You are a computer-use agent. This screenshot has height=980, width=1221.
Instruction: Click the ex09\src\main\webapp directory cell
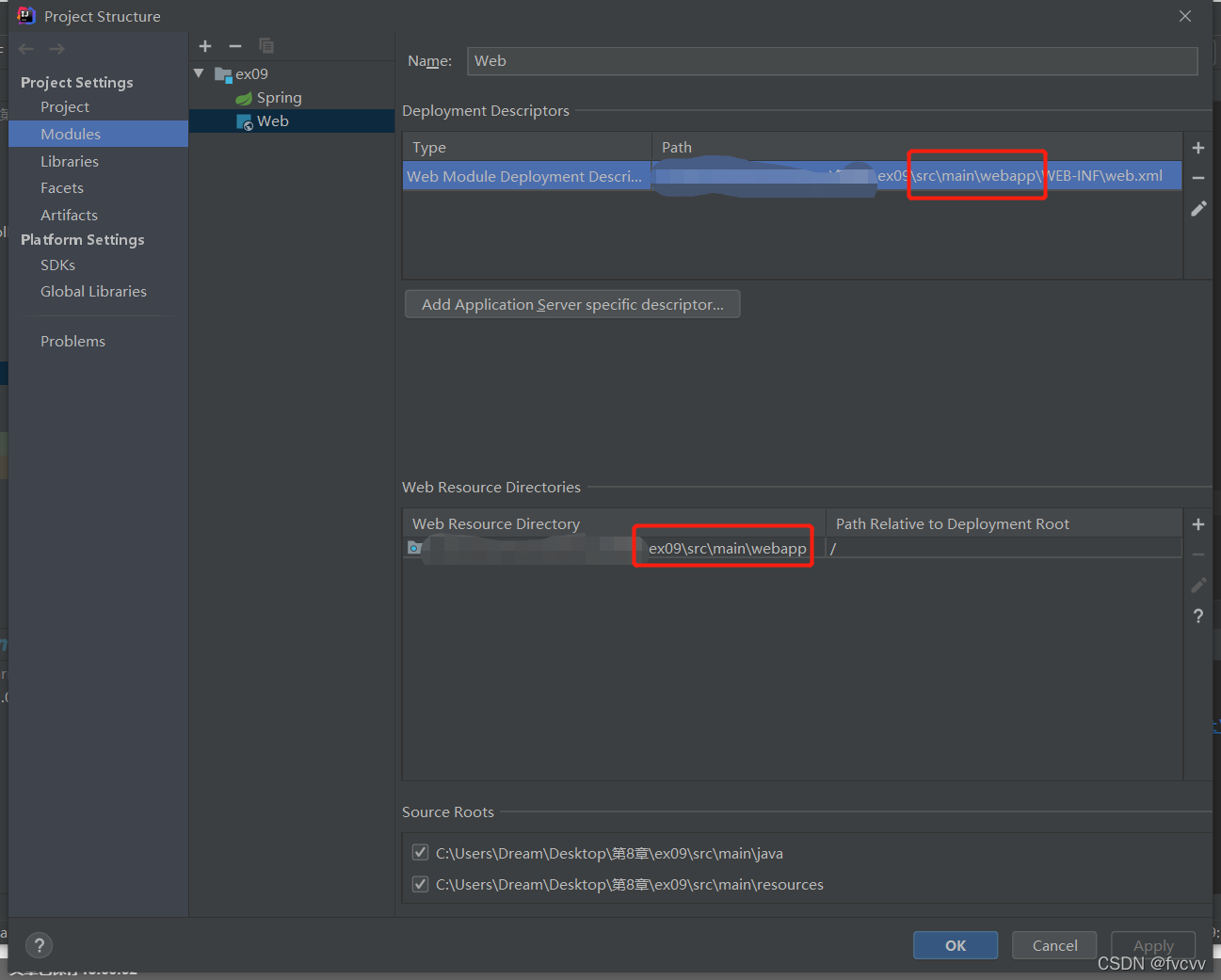pos(614,548)
